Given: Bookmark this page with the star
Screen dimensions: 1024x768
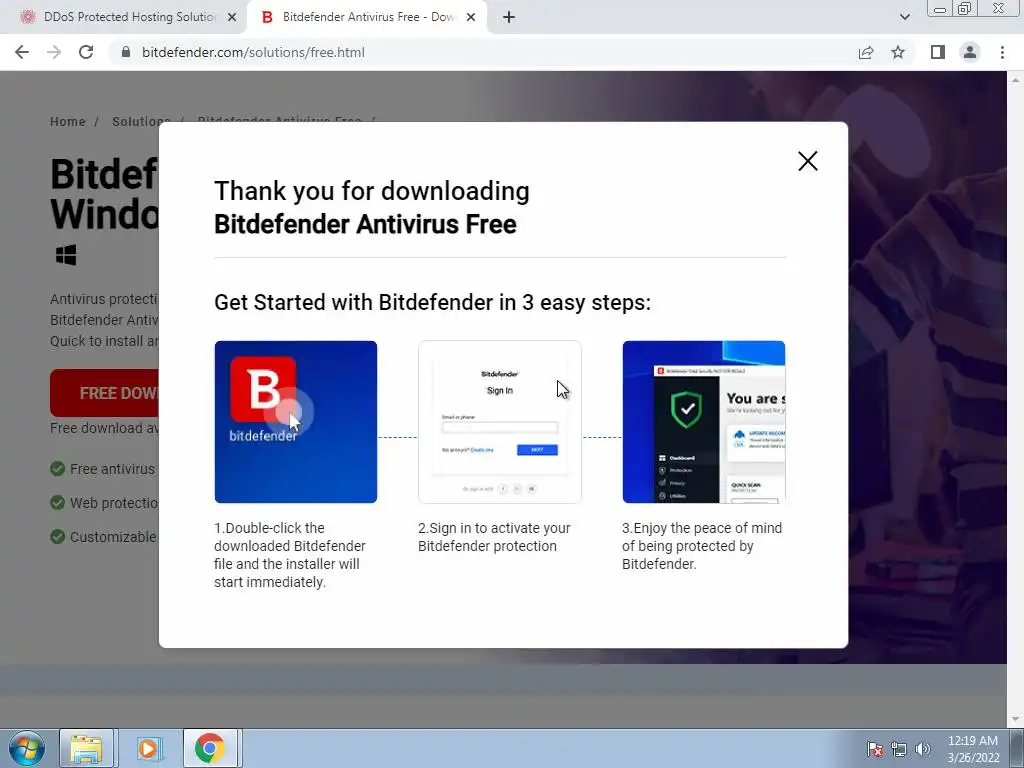Looking at the screenshot, I should pos(898,52).
